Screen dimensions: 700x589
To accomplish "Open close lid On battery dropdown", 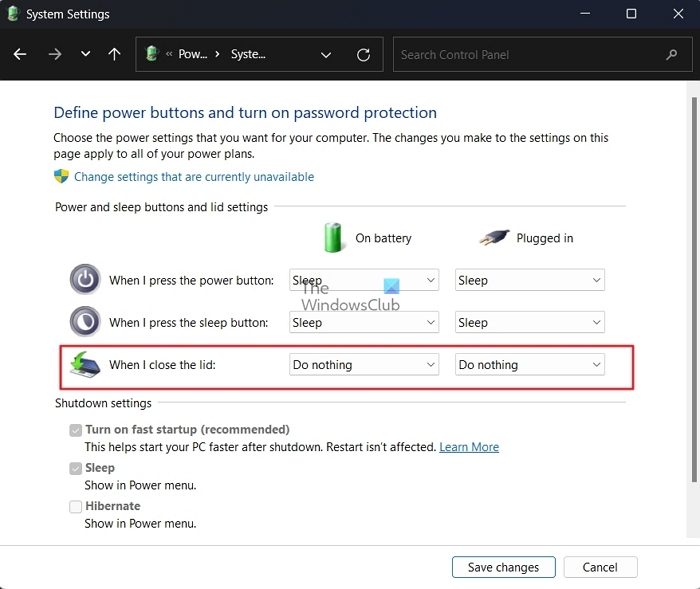I will click(x=364, y=365).
